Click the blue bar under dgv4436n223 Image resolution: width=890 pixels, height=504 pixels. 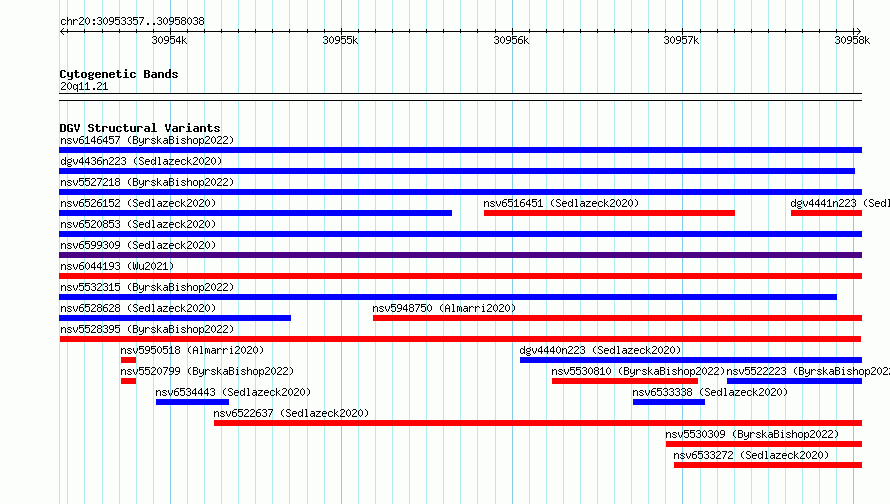pyautogui.click(x=457, y=171)
